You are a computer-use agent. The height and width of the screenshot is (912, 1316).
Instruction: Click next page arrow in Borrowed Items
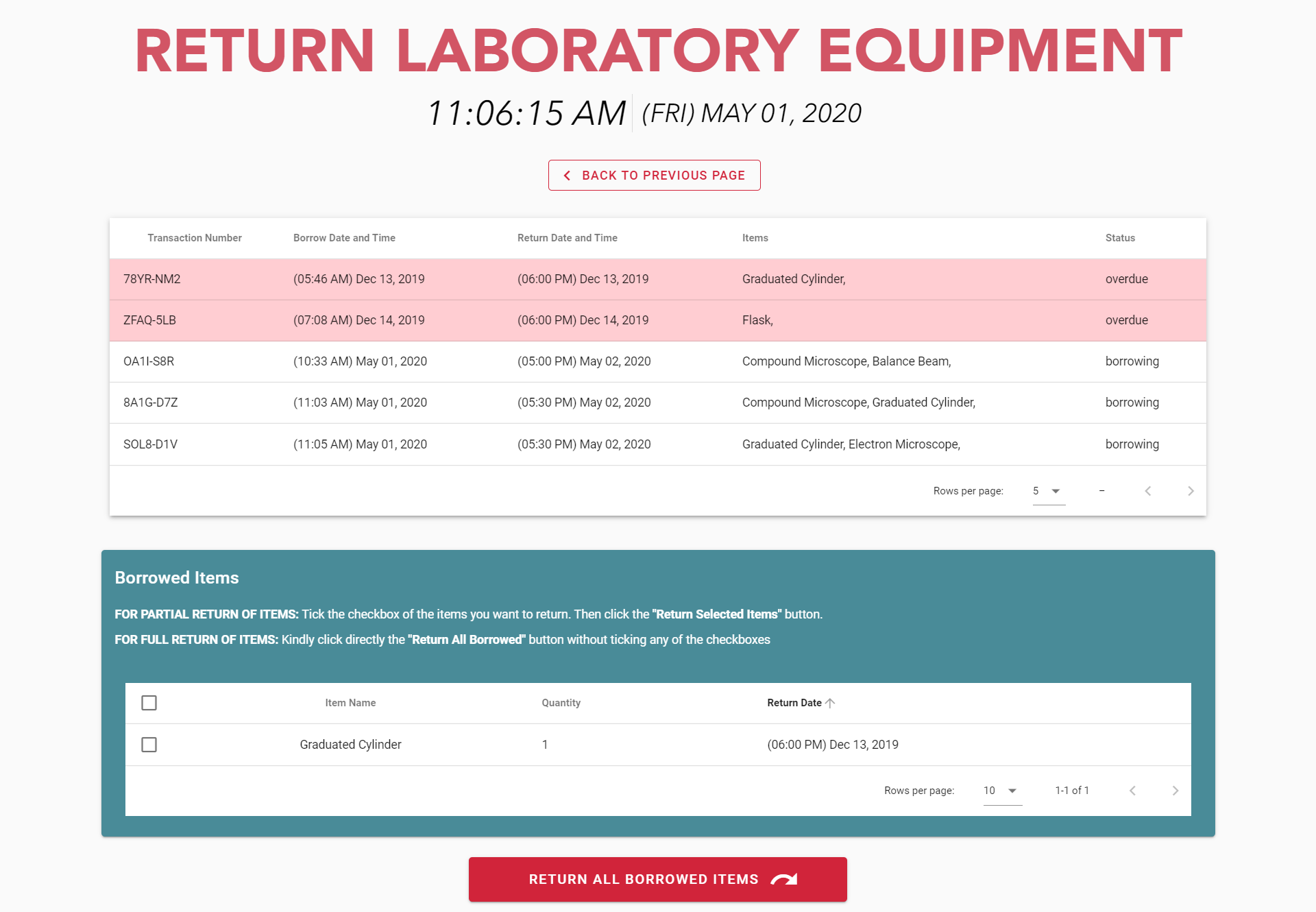click(x=1175, y=791)
